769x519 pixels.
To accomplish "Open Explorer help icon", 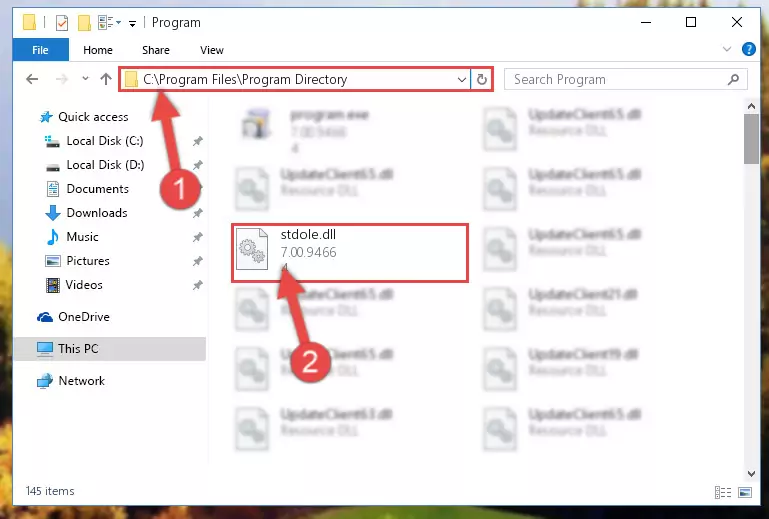I will coord(748,49).
